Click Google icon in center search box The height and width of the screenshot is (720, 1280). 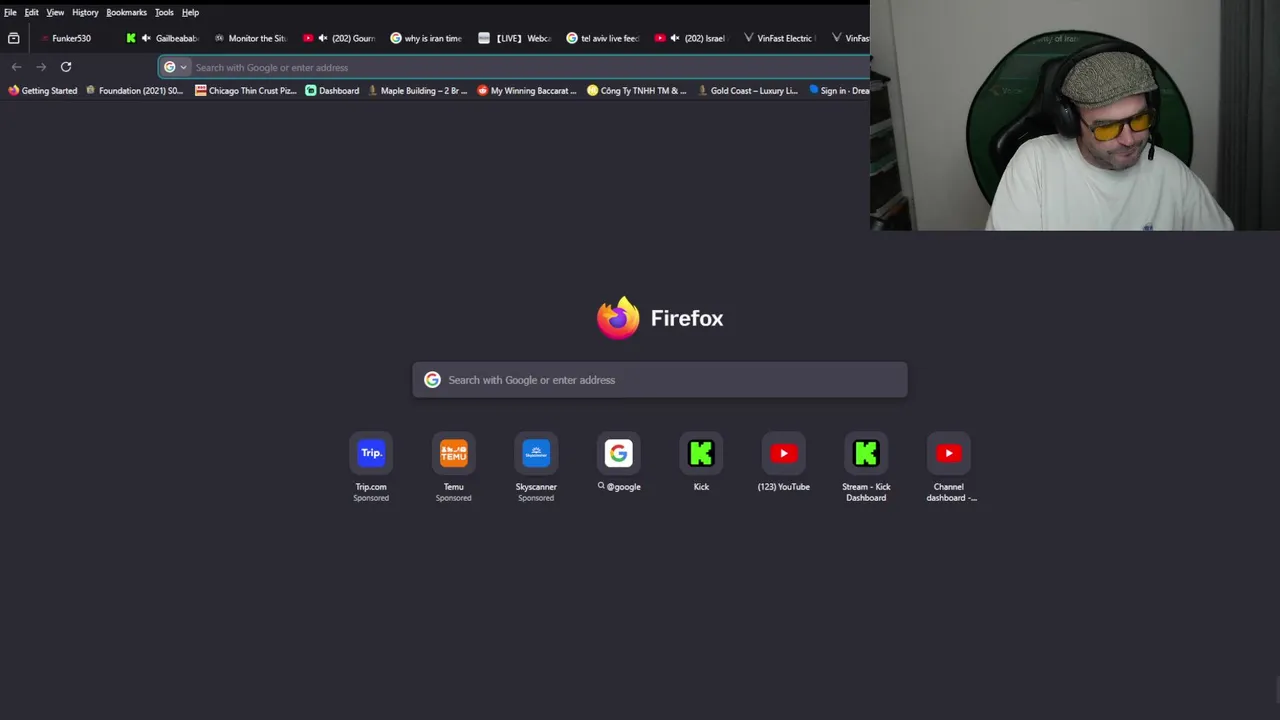[432, 380]
